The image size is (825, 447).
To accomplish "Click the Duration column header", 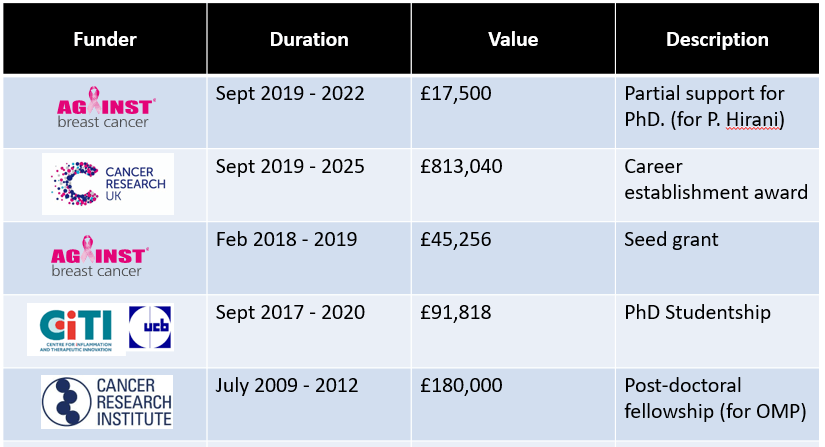I will (309, 39).
